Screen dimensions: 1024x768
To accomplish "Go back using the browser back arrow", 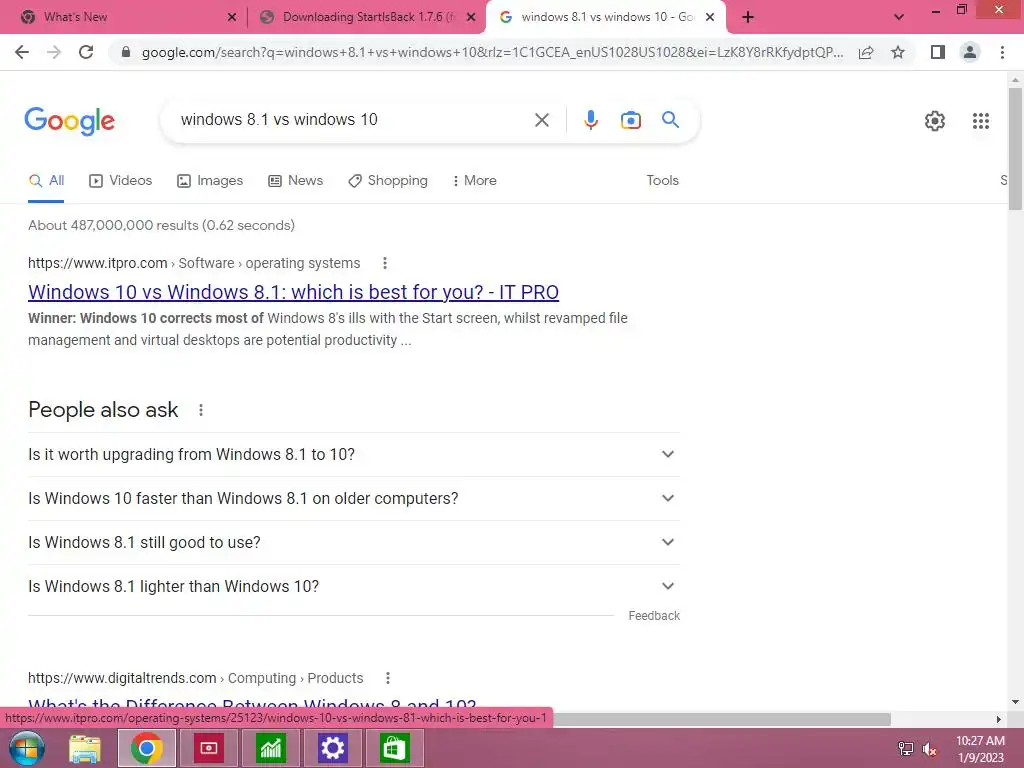I will (x=22, y=52).
